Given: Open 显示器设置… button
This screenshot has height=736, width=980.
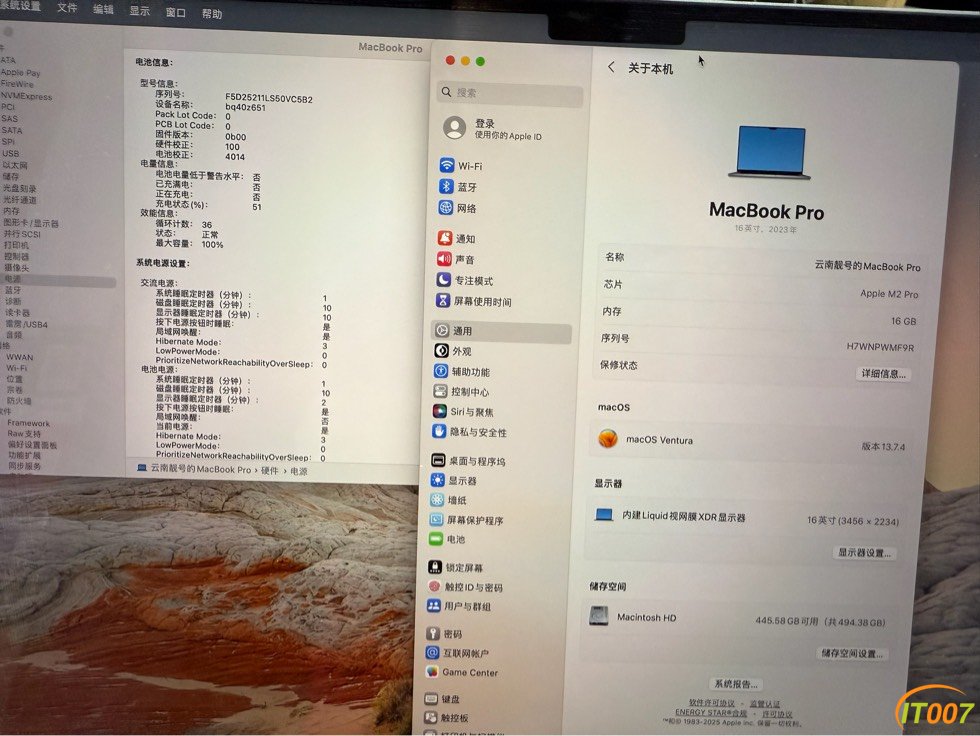Looking at the screenshot, I should tap(864, 553).
